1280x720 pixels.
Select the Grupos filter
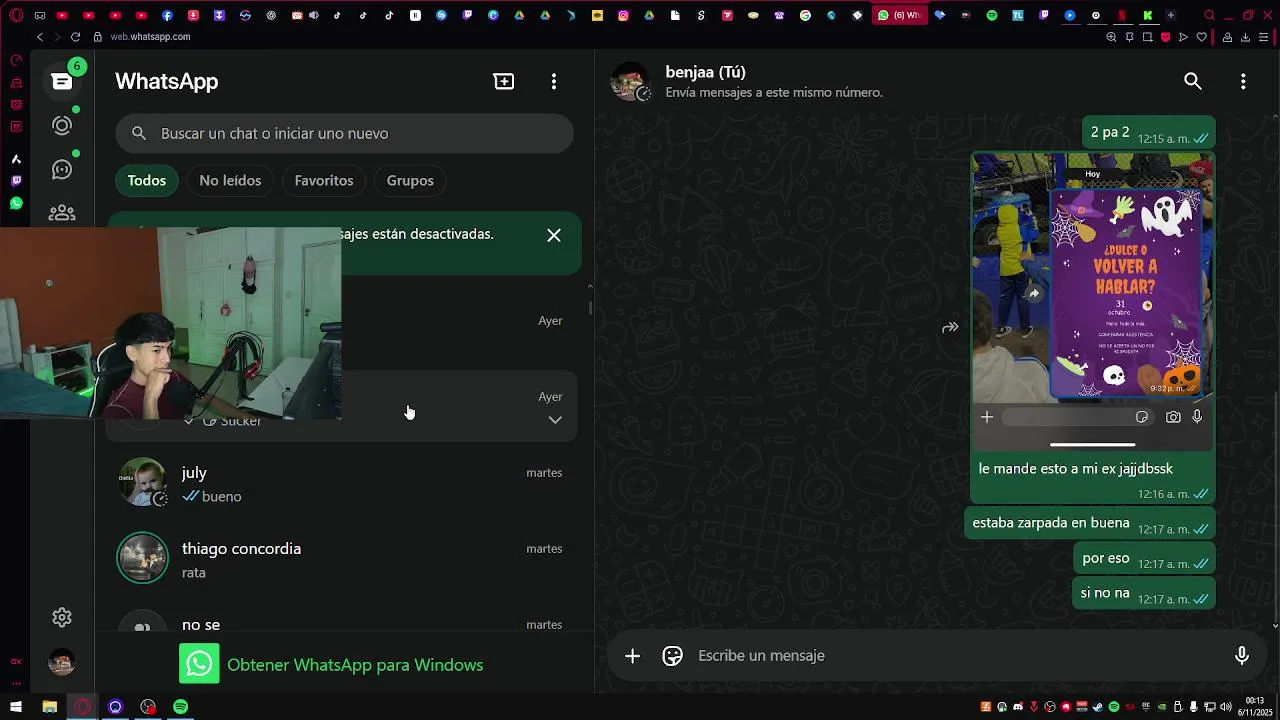[x=410, y=180]
